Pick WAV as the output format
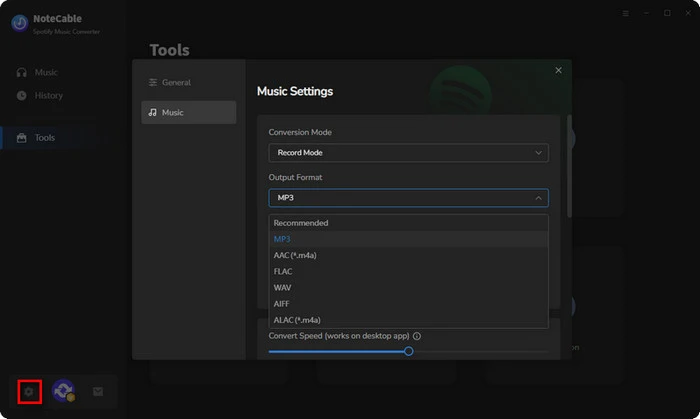This screenshot has width=700, height=419. (x=283, y=287)
